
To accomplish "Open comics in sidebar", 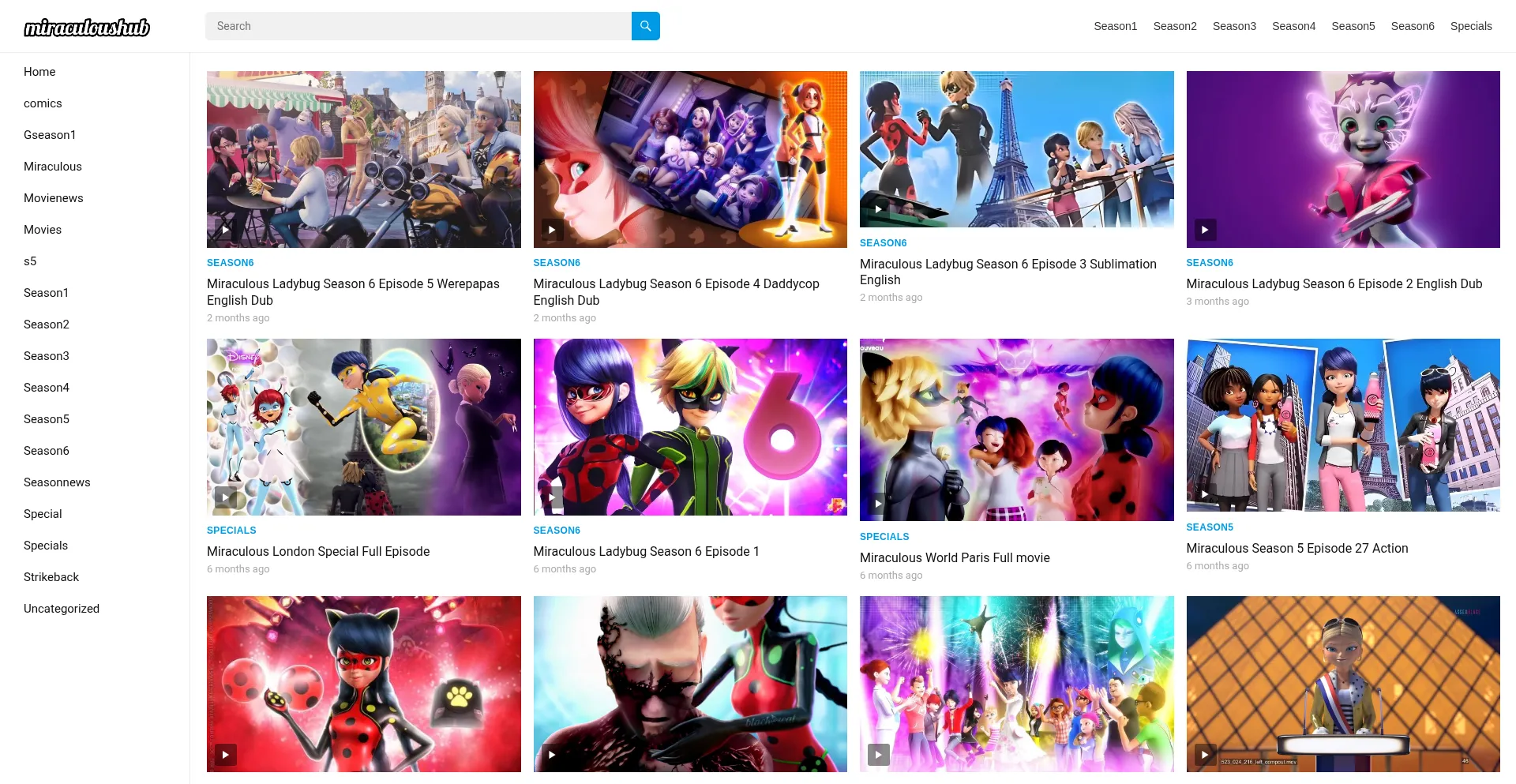I will click(43, 103).
